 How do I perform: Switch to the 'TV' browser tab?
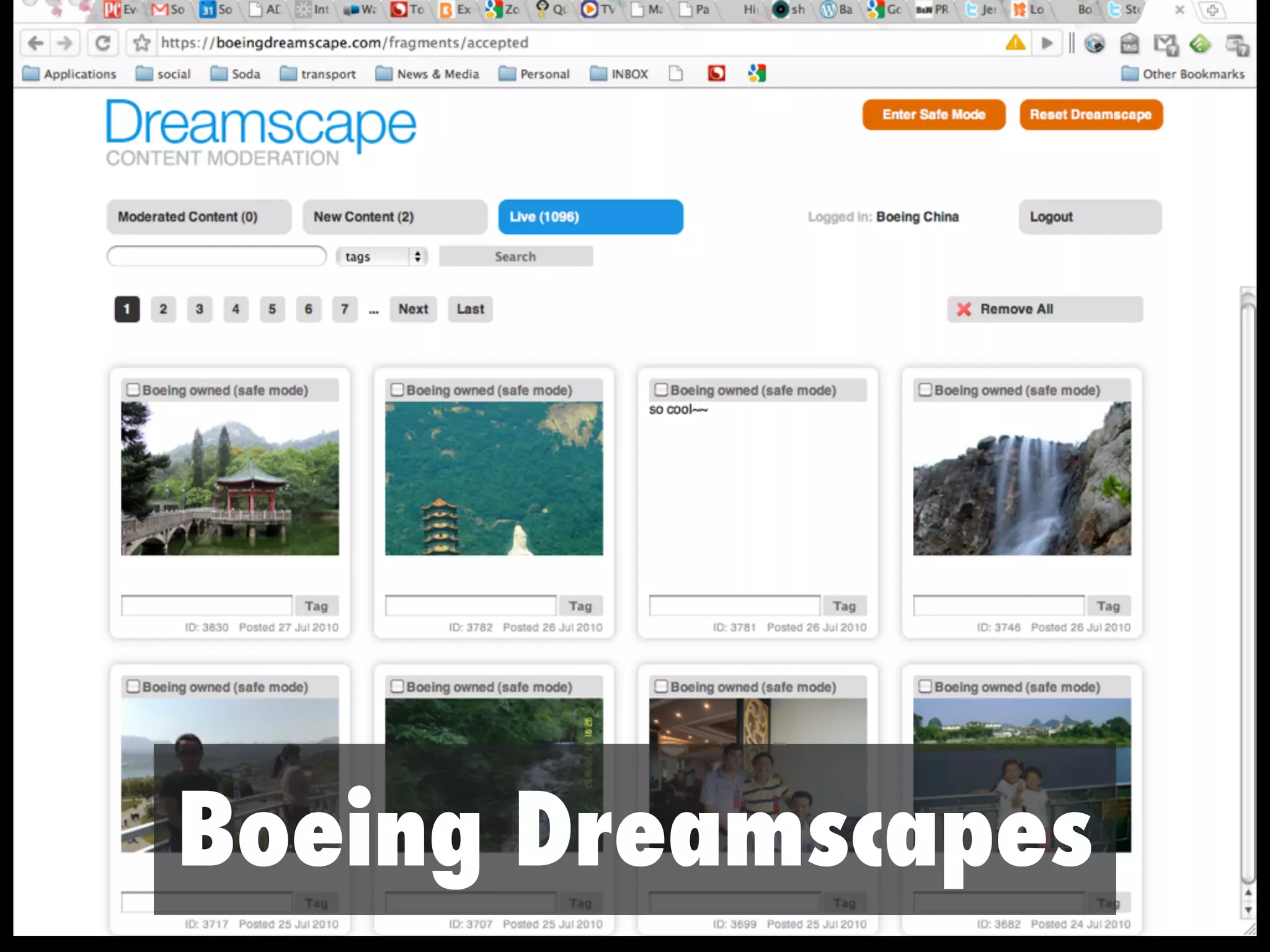tap(599, 9)
